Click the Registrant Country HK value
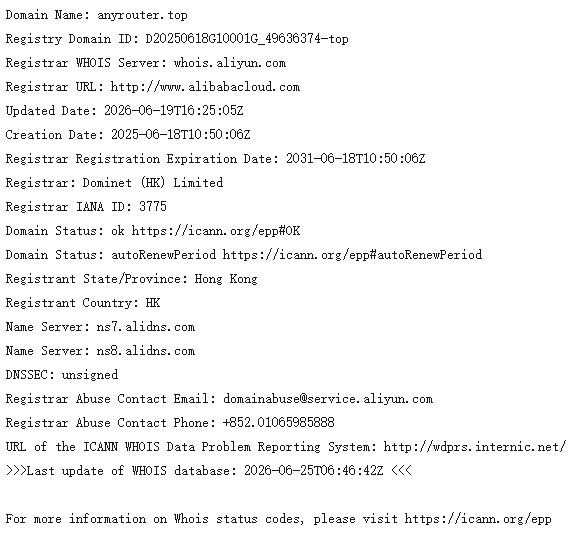The image size is (572, 536). 153,303
